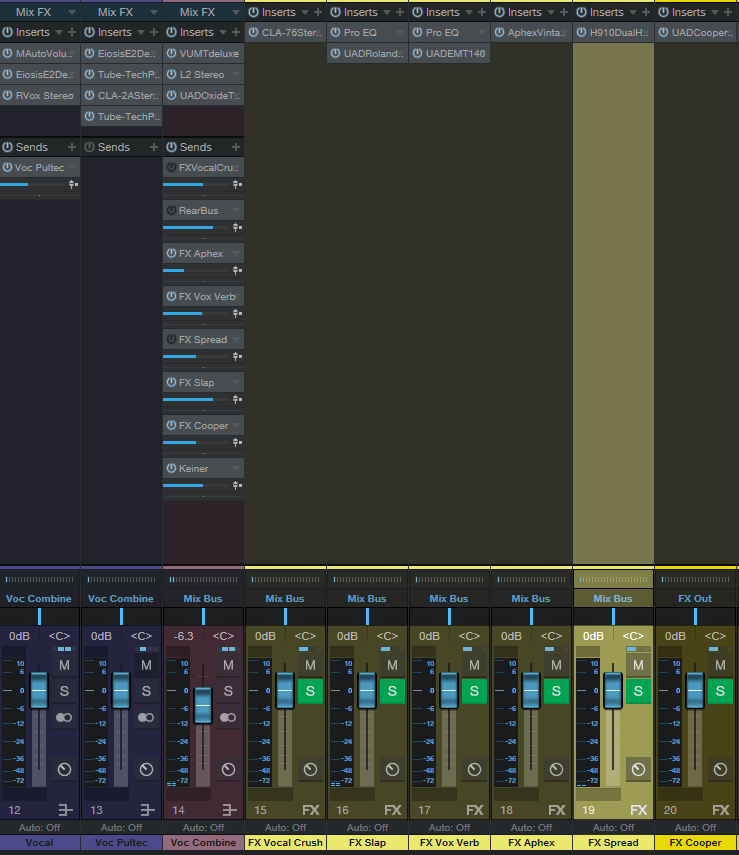Toggle channel mode on the Voc Pultec channel

pyautogui.click(x=146, y=718)
